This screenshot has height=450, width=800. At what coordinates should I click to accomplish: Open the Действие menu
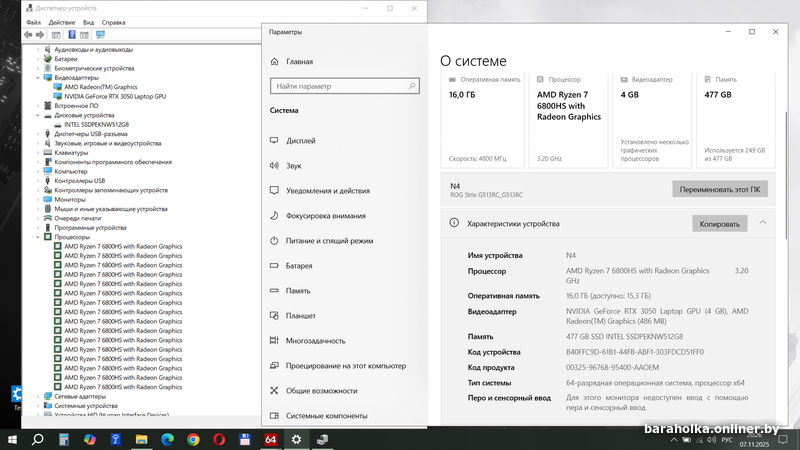[x=61, y=21]
